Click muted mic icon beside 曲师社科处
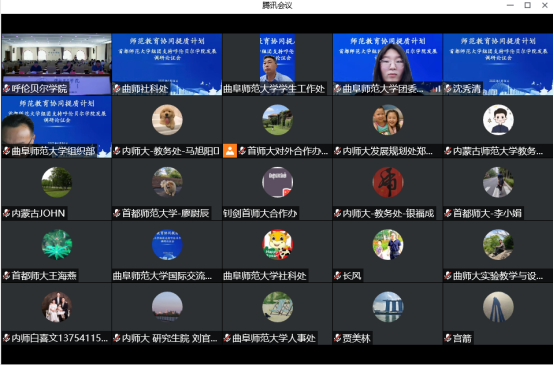 tap(117, 89)
